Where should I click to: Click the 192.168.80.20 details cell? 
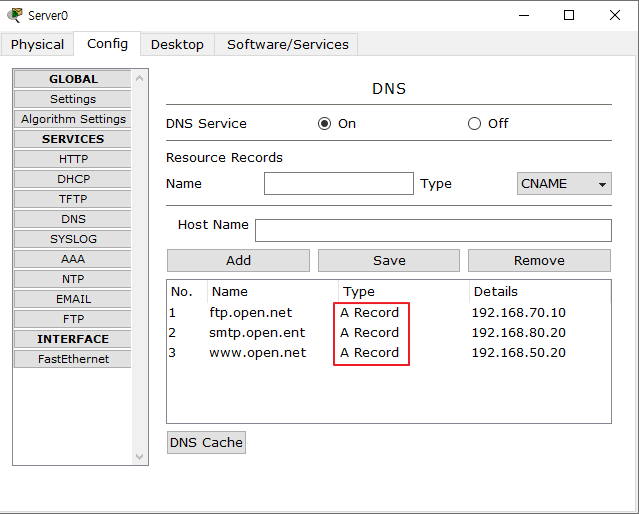tap(518, 333)
